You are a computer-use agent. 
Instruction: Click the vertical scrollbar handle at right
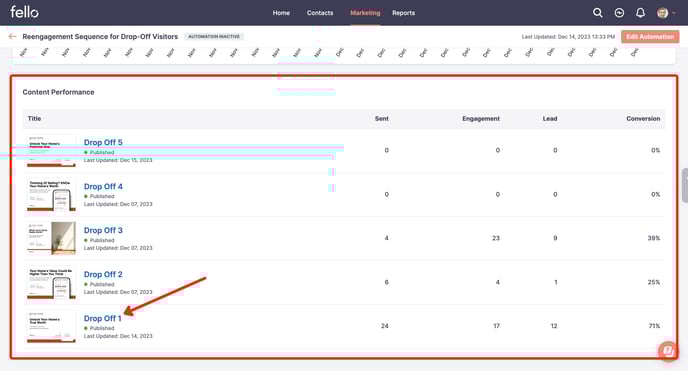(685, 185)
